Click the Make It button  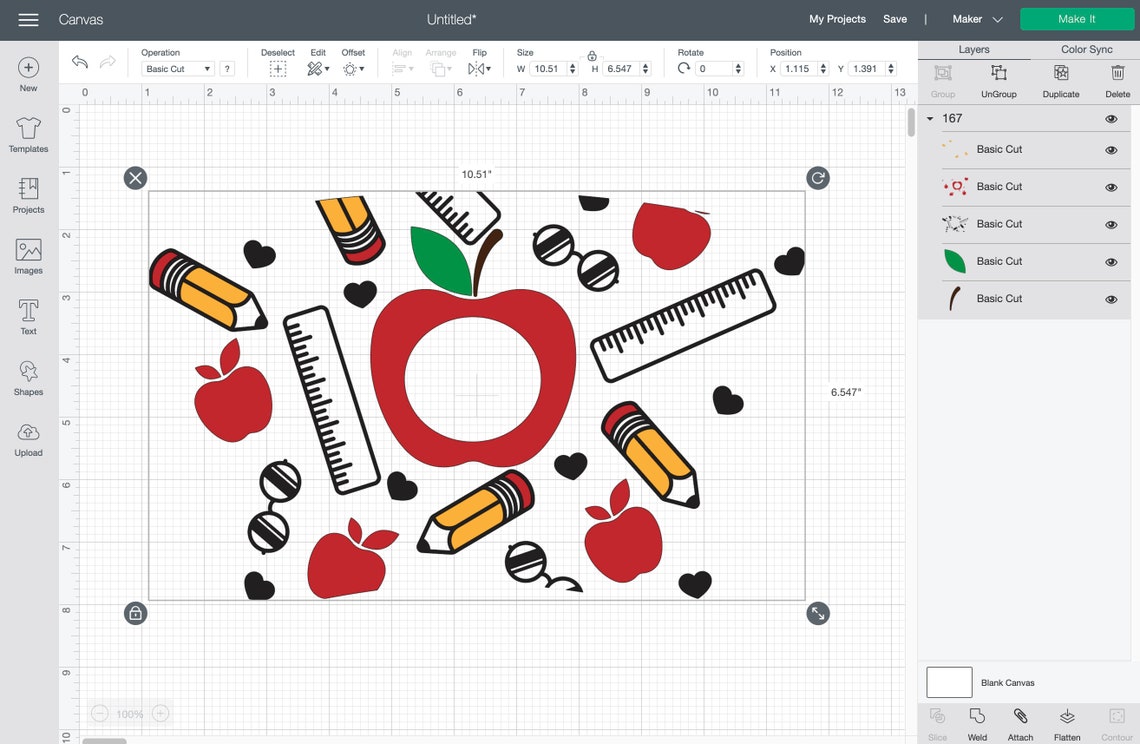tap(1077, 20)
